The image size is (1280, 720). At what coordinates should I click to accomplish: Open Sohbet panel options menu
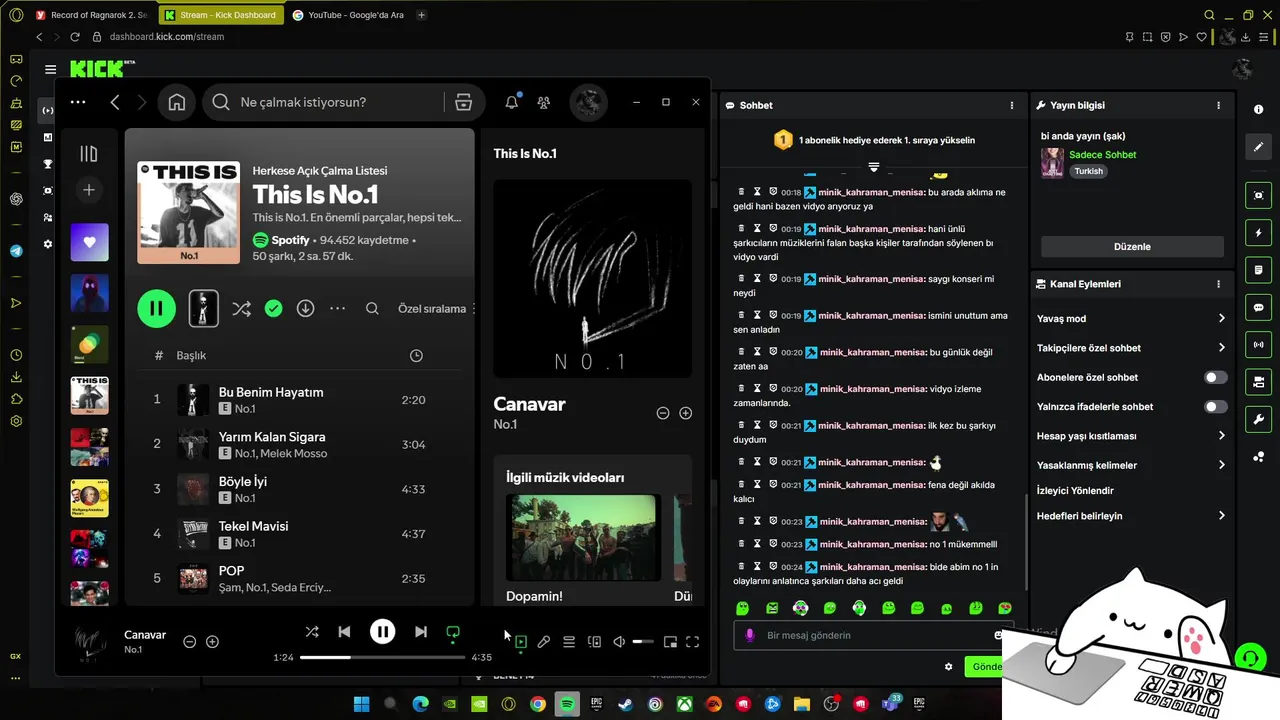pos(1012,105)
